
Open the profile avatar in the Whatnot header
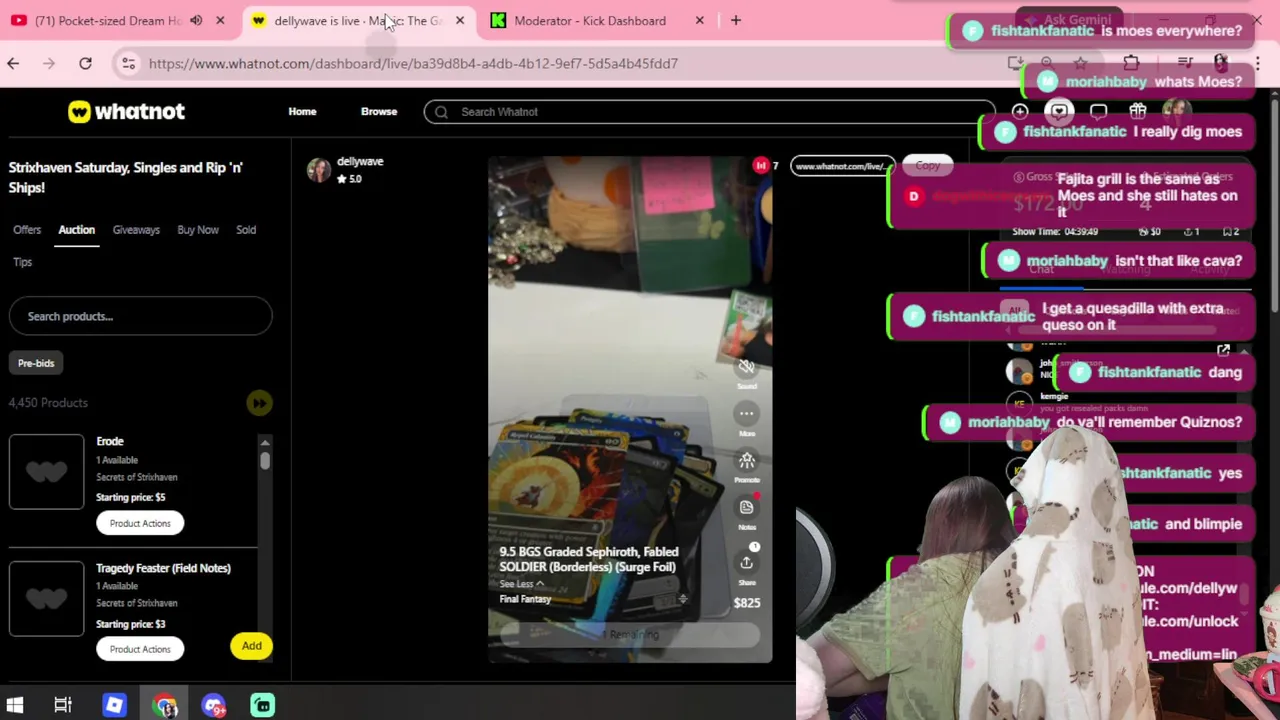click(1176, 112)
